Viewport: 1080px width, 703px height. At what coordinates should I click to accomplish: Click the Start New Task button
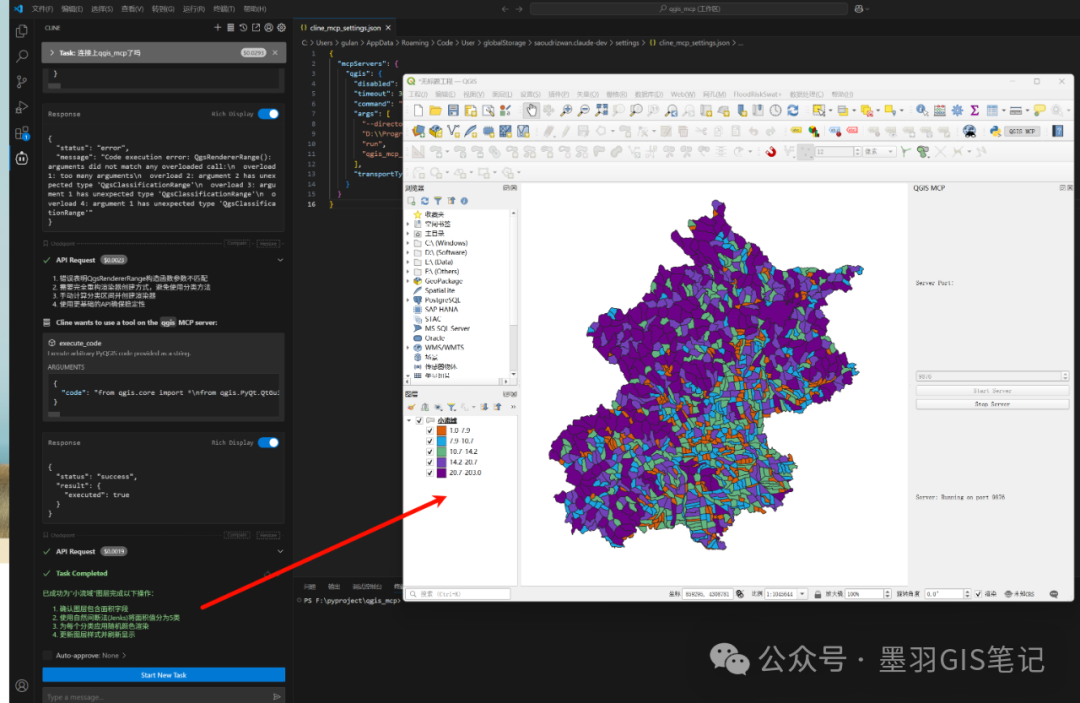[x=163, y=675]
